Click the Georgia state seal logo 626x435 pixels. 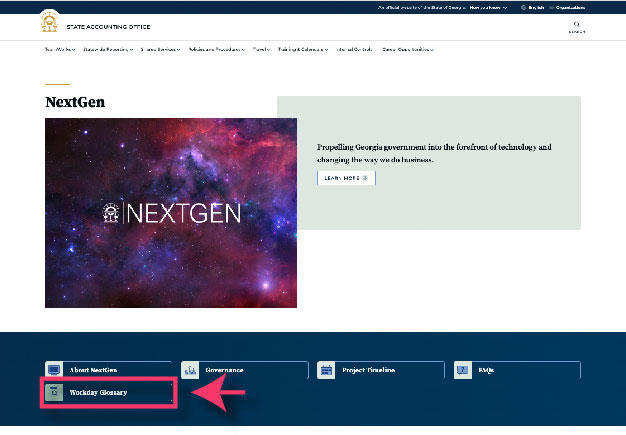(50, 21)
